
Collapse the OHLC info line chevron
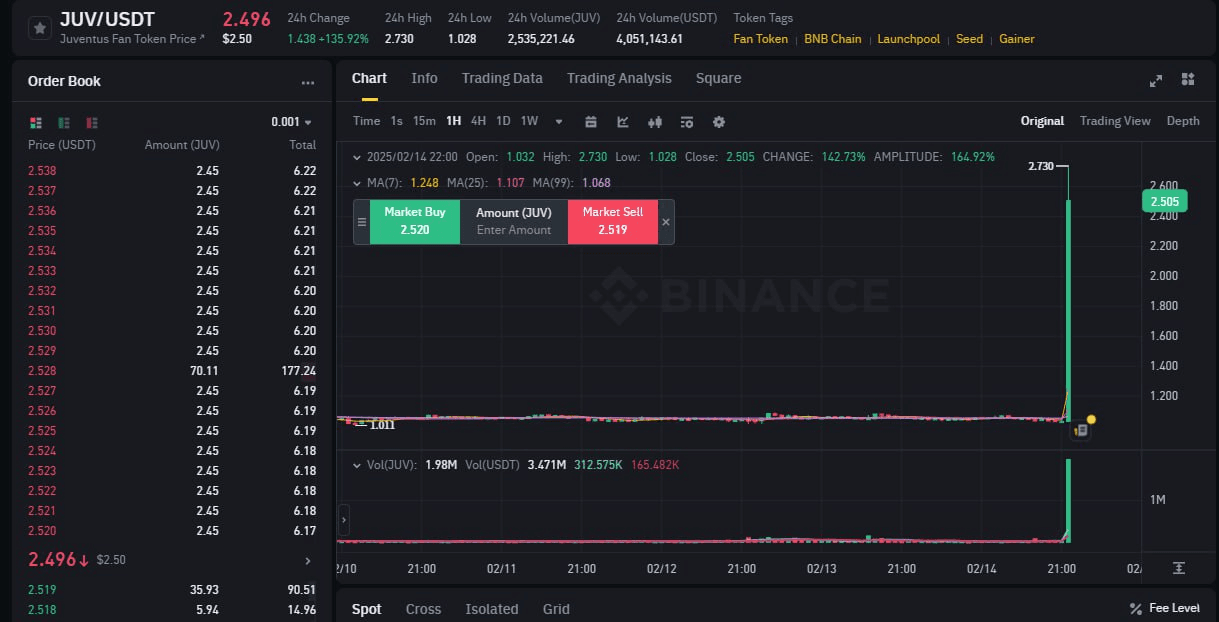coord(358,157)
